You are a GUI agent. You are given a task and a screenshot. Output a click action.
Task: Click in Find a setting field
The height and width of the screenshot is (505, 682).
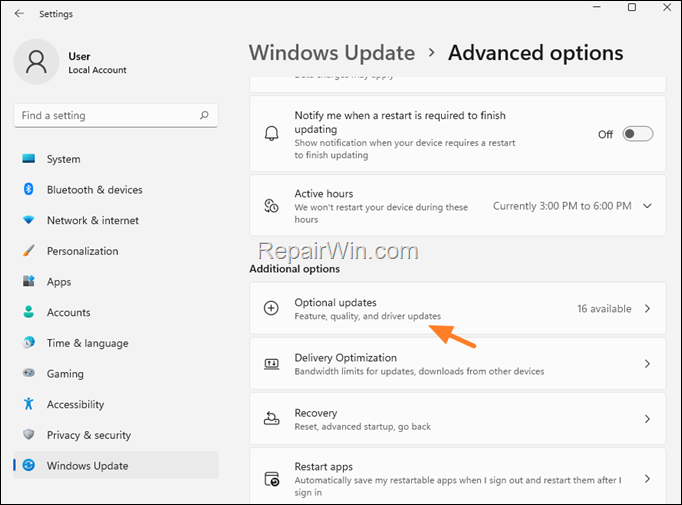116,115
